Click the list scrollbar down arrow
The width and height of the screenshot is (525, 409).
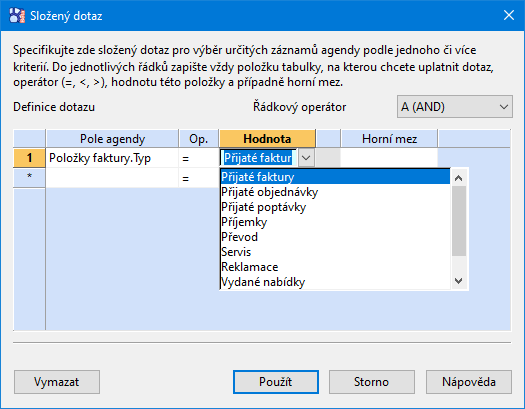459,281
